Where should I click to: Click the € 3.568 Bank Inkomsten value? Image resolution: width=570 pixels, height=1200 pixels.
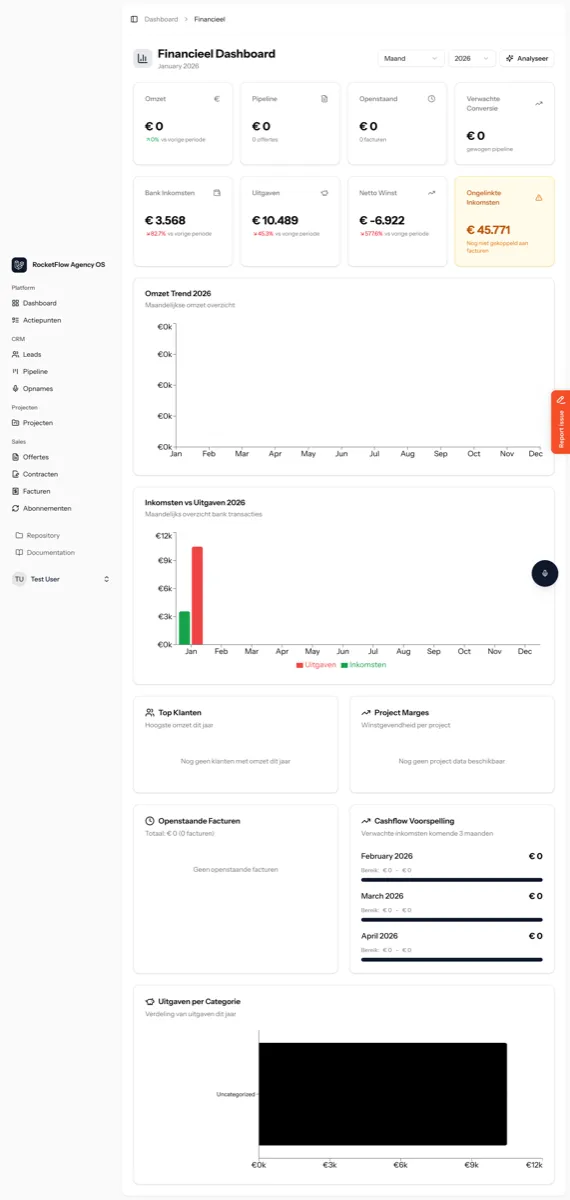pyautogui.click(x=165, y=220)
